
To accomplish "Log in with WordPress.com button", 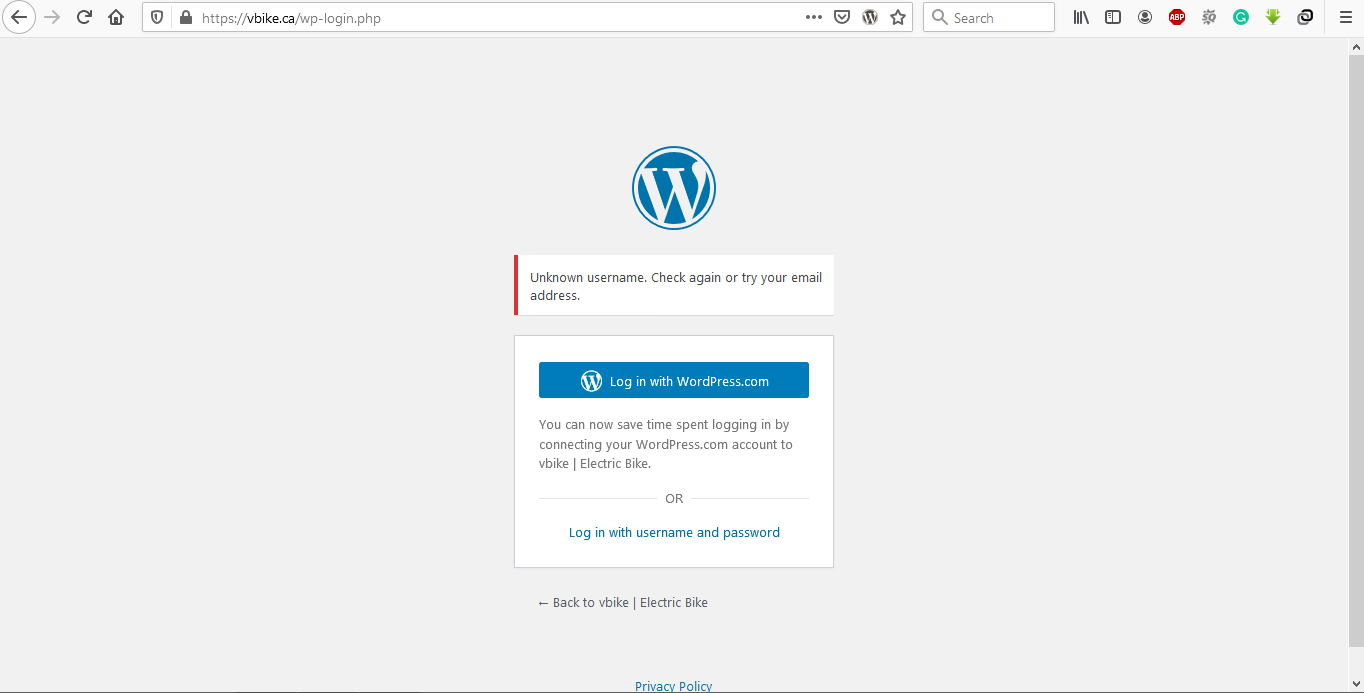I will (x=674, y=380).
